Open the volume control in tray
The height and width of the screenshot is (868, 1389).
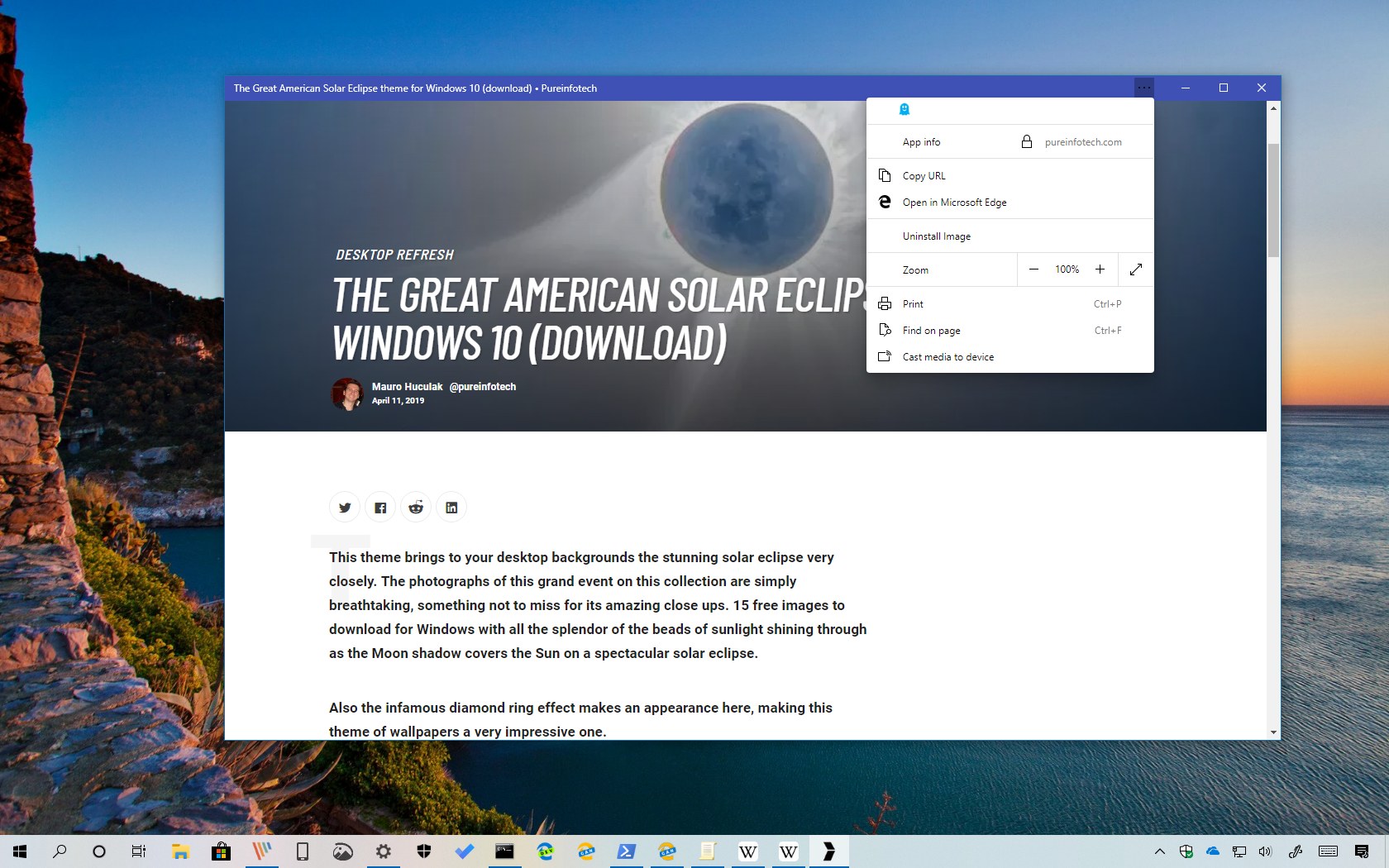click(1265, 851)
